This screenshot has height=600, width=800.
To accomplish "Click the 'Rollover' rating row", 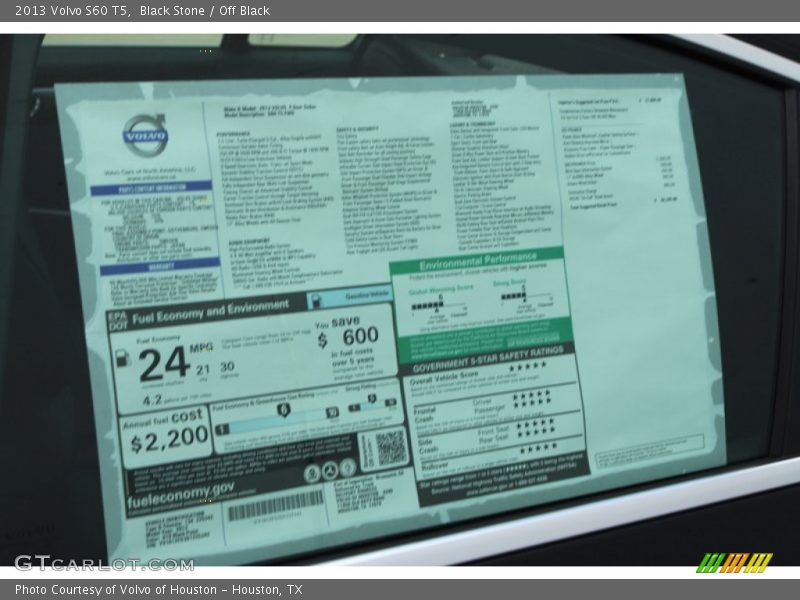I will [500, 456].
